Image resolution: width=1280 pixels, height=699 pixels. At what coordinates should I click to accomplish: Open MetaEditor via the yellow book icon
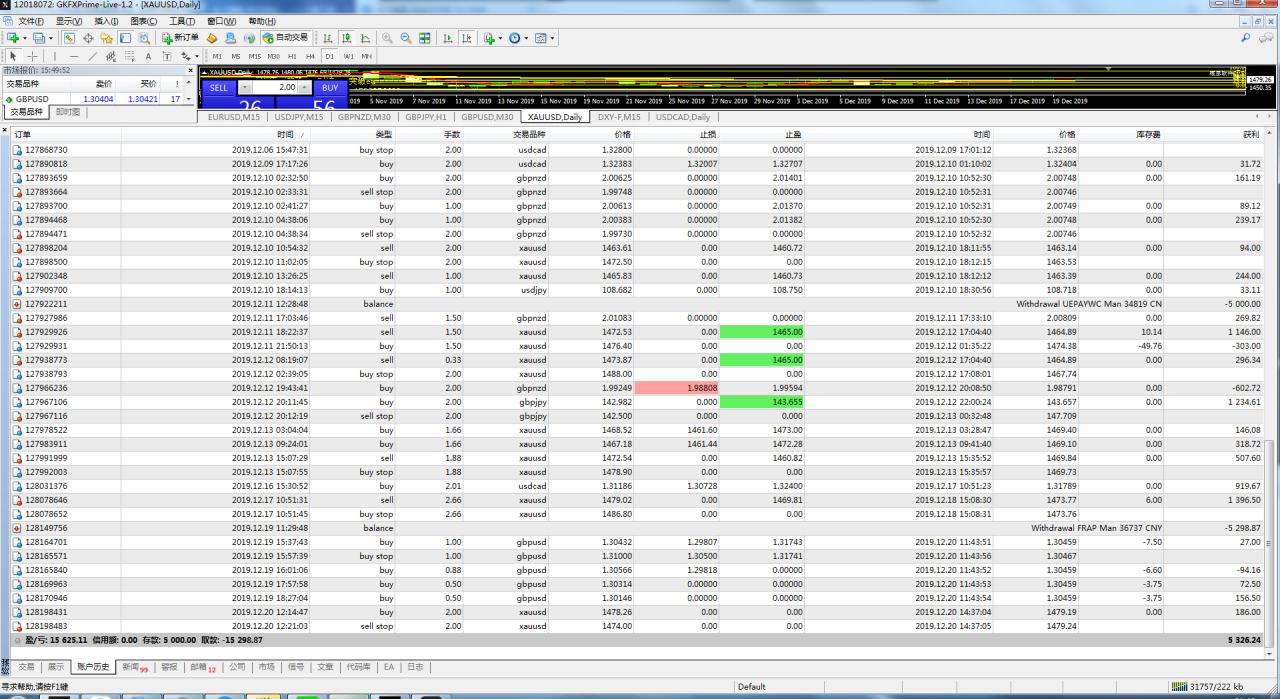pos(212,38)
